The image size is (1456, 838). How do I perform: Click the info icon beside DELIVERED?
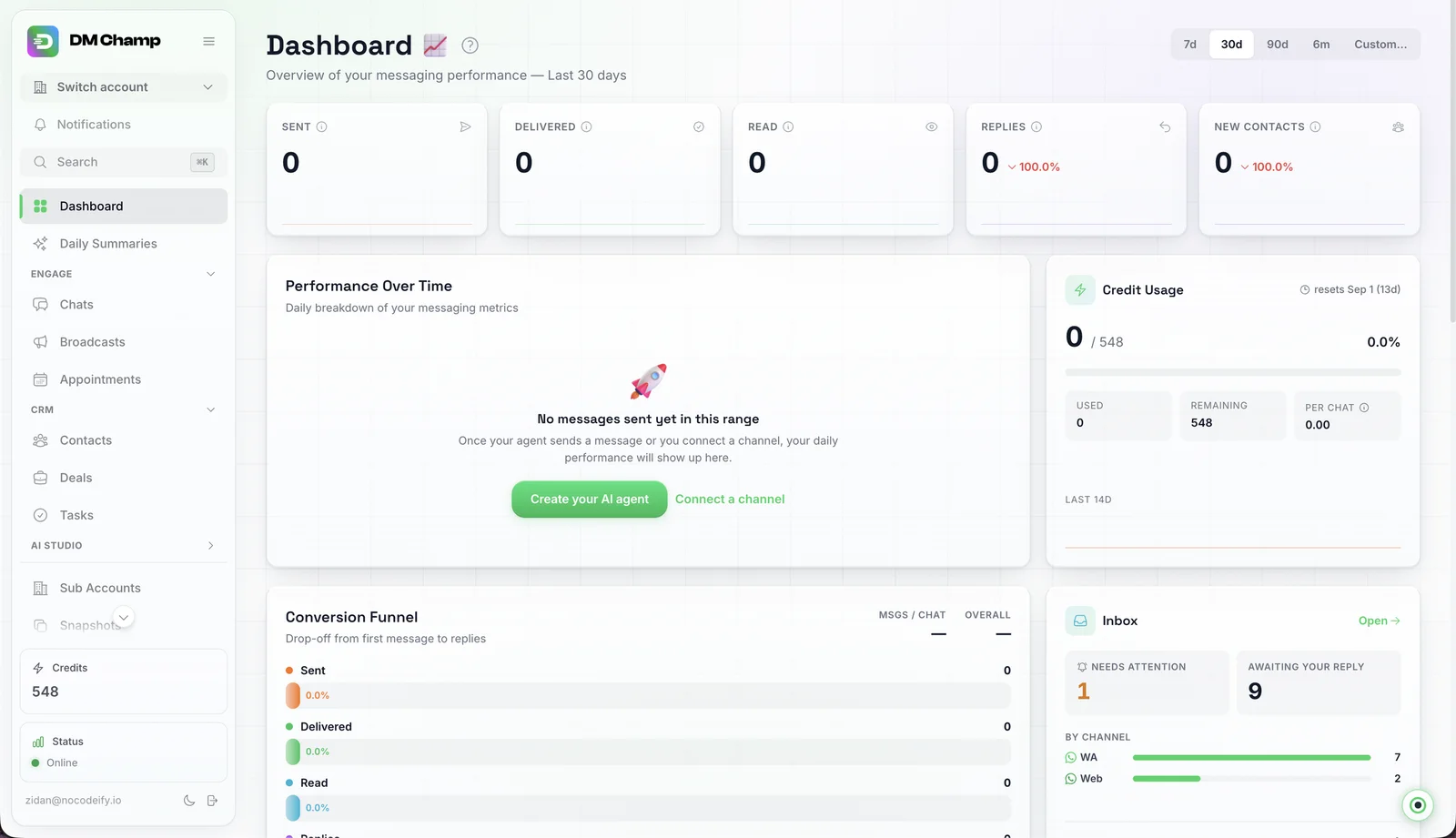[x=586, y=127]
